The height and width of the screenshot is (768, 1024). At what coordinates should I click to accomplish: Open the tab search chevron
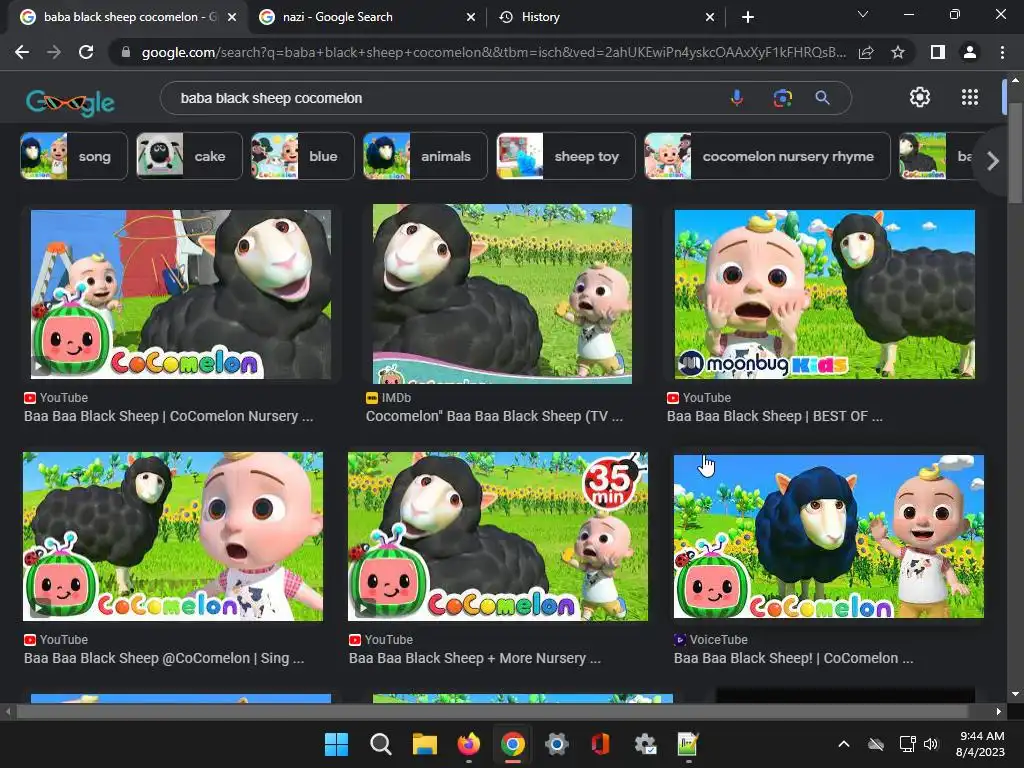(863, 14)
